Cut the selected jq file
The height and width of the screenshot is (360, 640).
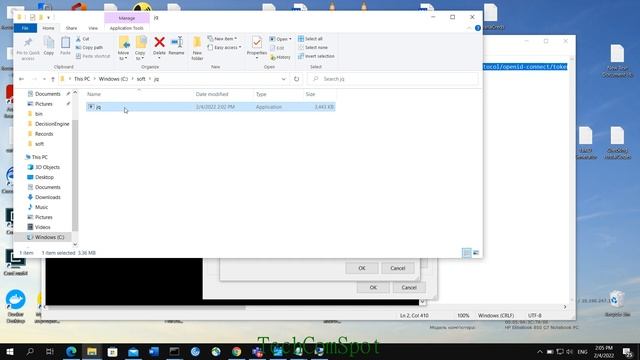(83, 39)
